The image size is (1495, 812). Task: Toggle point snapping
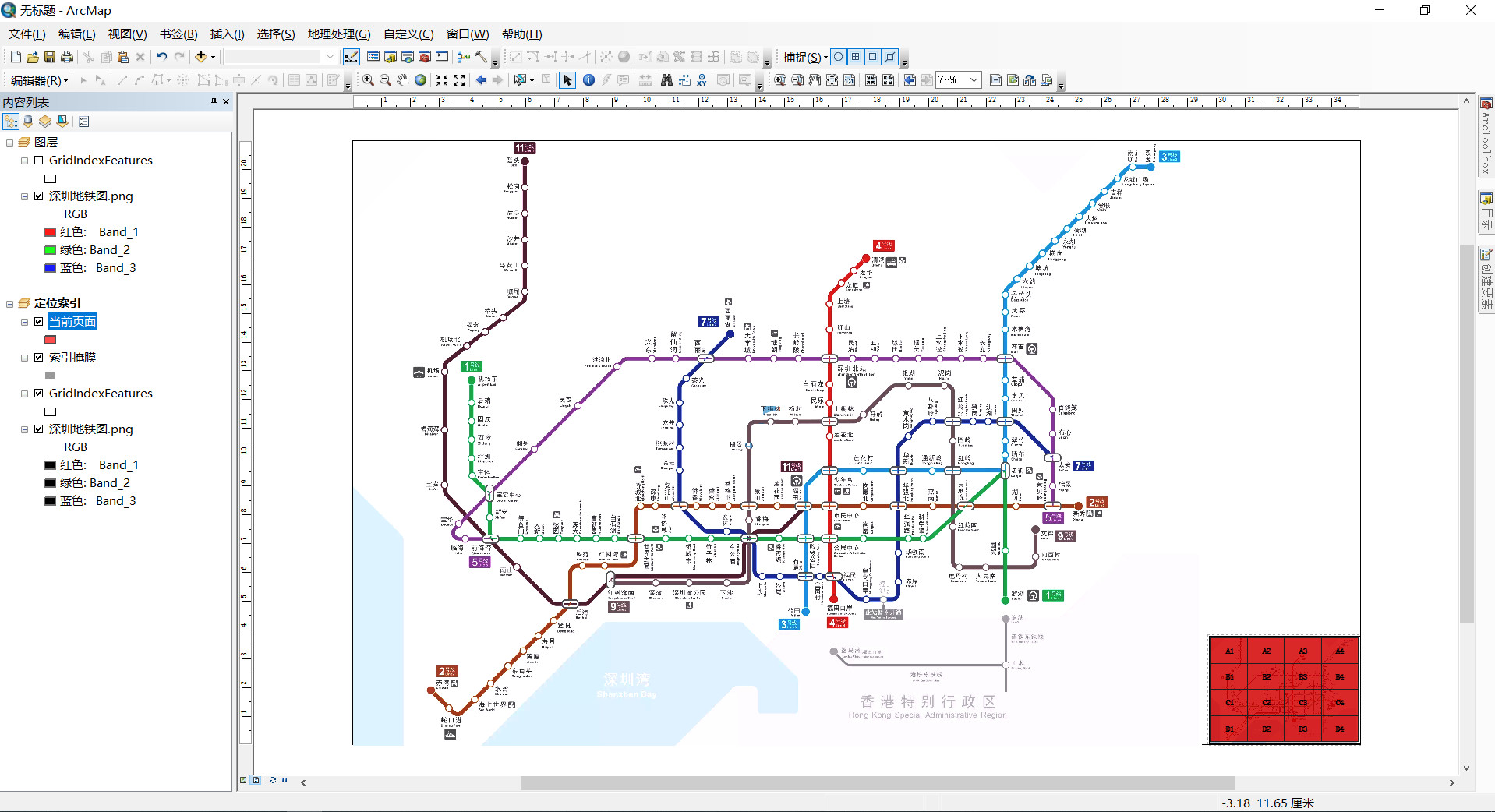pos(839,57)
